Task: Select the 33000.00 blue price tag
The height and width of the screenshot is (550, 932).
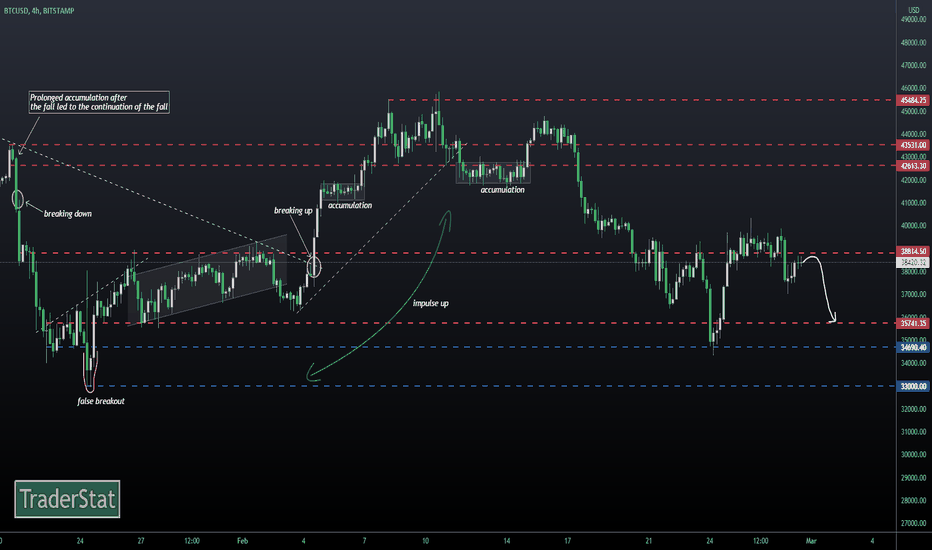Action: pyautogui.click(x=913, y=386)
